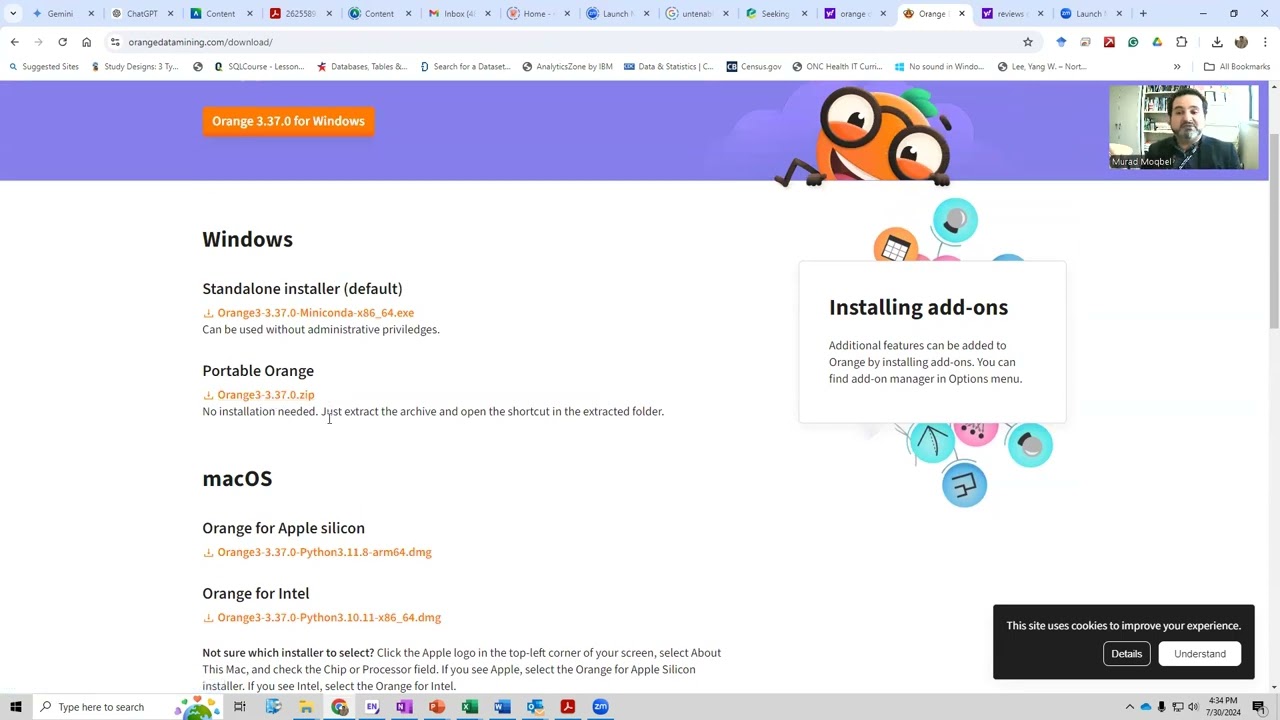Download Orange3-3.37.0-Miniconda-x86_64.exe
This screenshot has width=1280, height=720.
tap(315, 313)
